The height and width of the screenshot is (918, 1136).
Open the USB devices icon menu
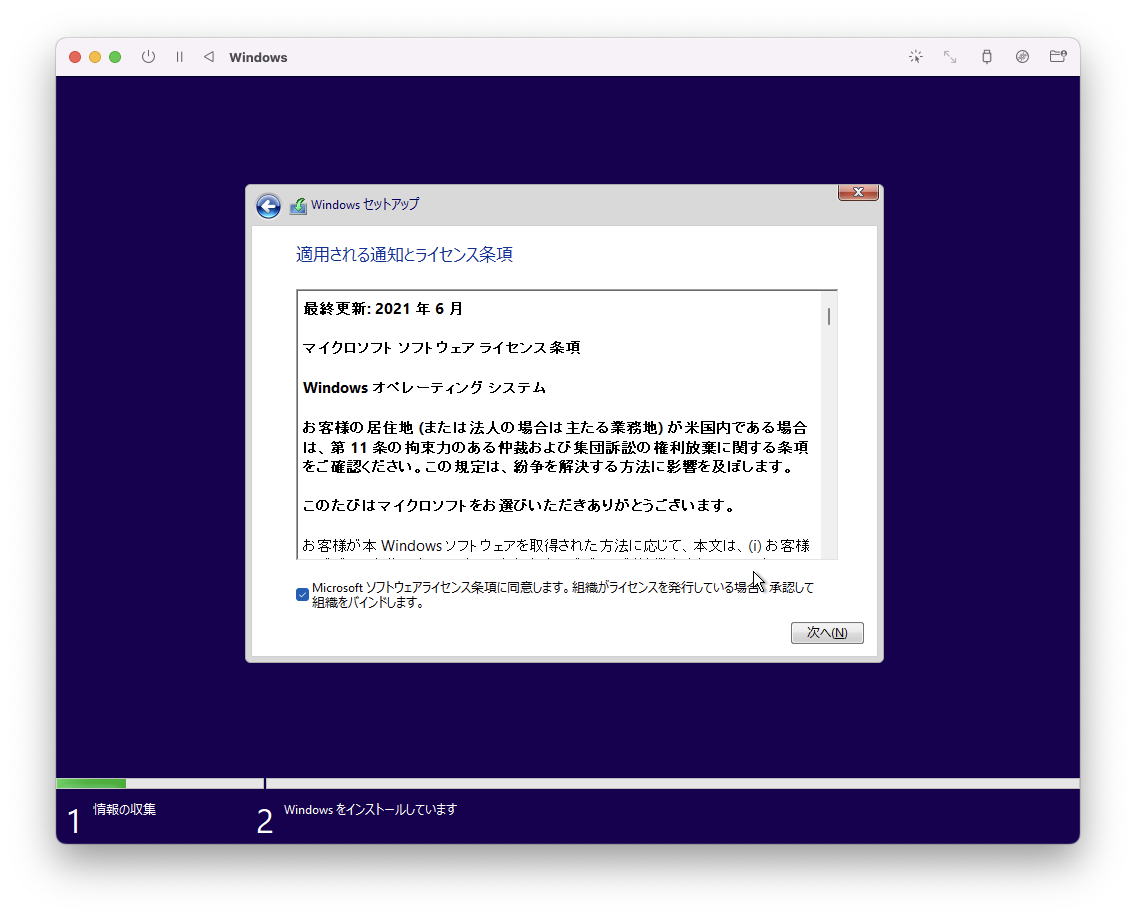[x=986, y=57]
